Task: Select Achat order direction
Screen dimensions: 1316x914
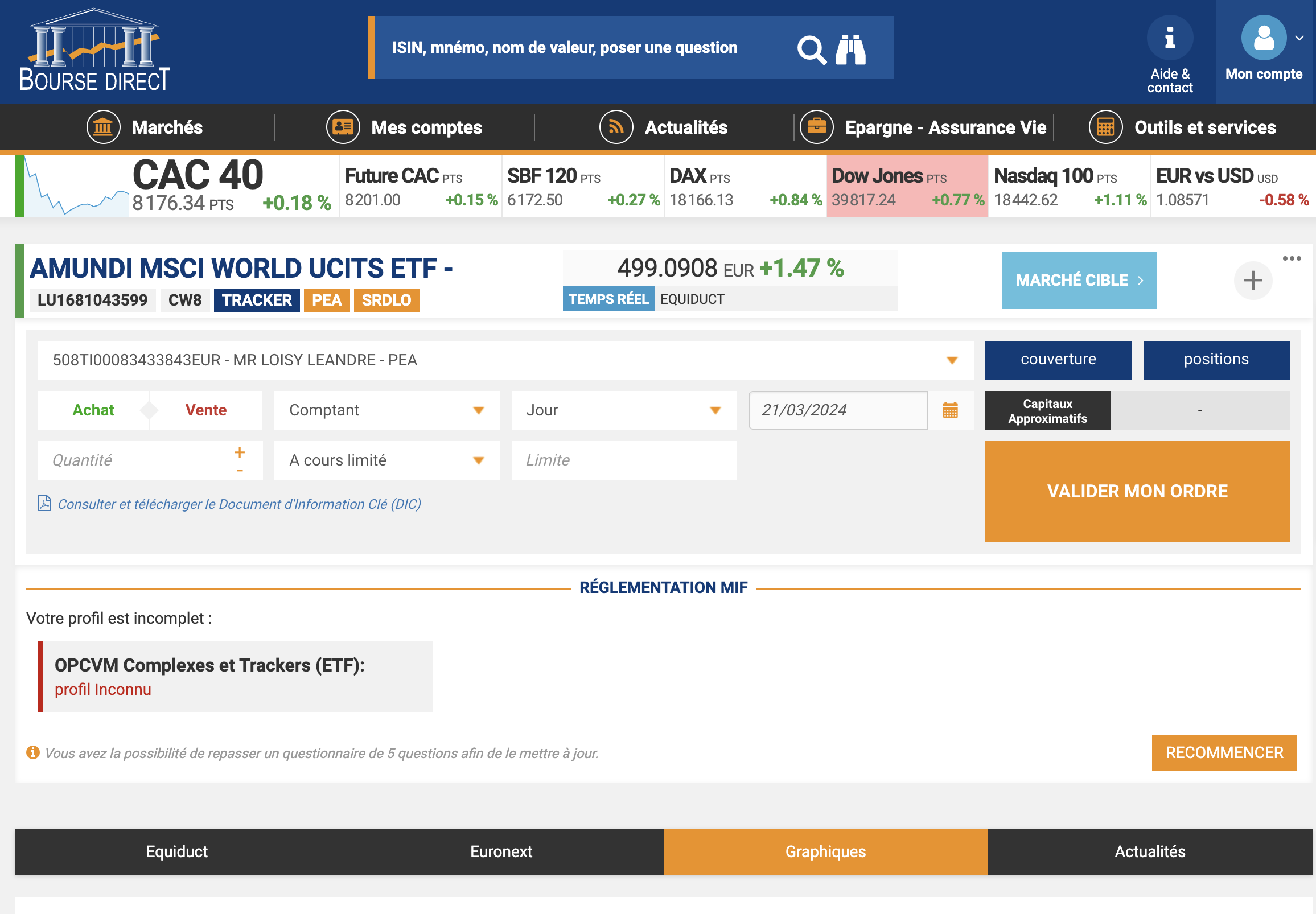Action: pos(93,410)
